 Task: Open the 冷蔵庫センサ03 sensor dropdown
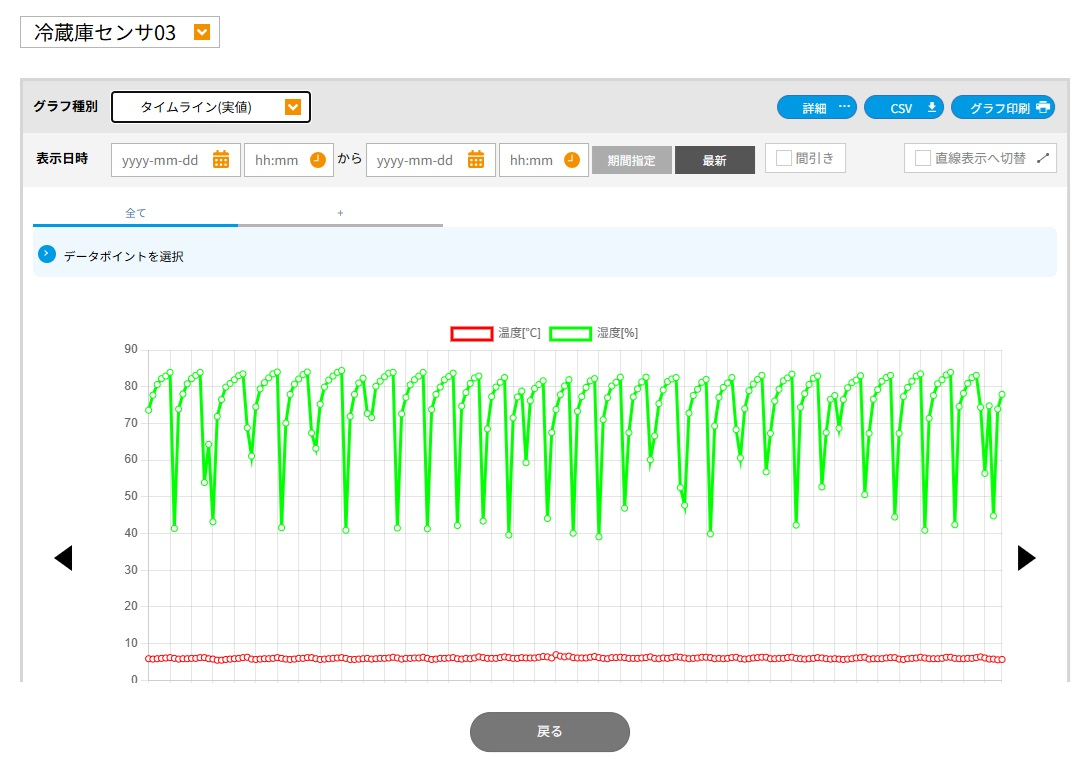[x=202, y=32]
